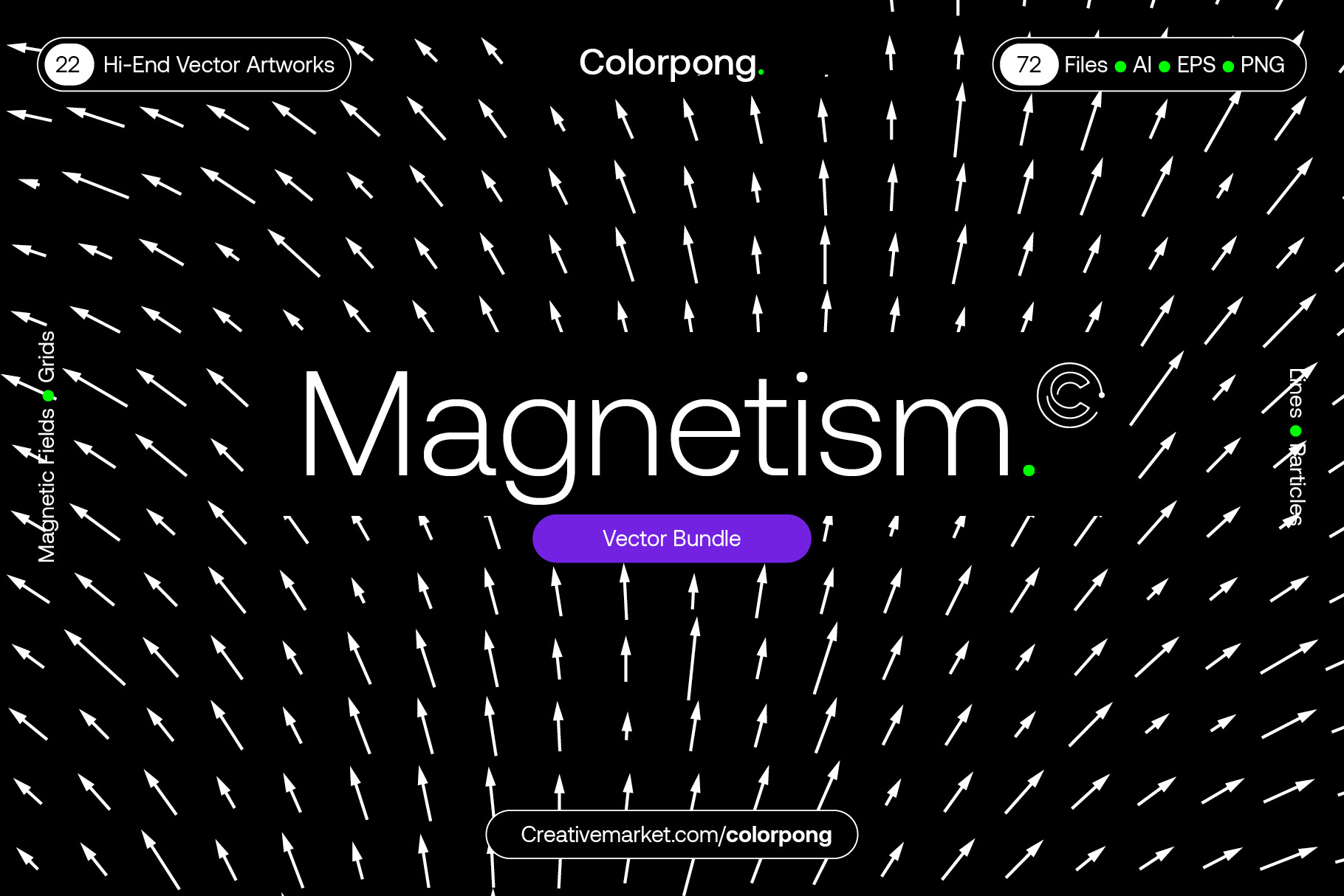
Task: Click the vertical Magnetic Fields text
Action: [x=47, y=486]
